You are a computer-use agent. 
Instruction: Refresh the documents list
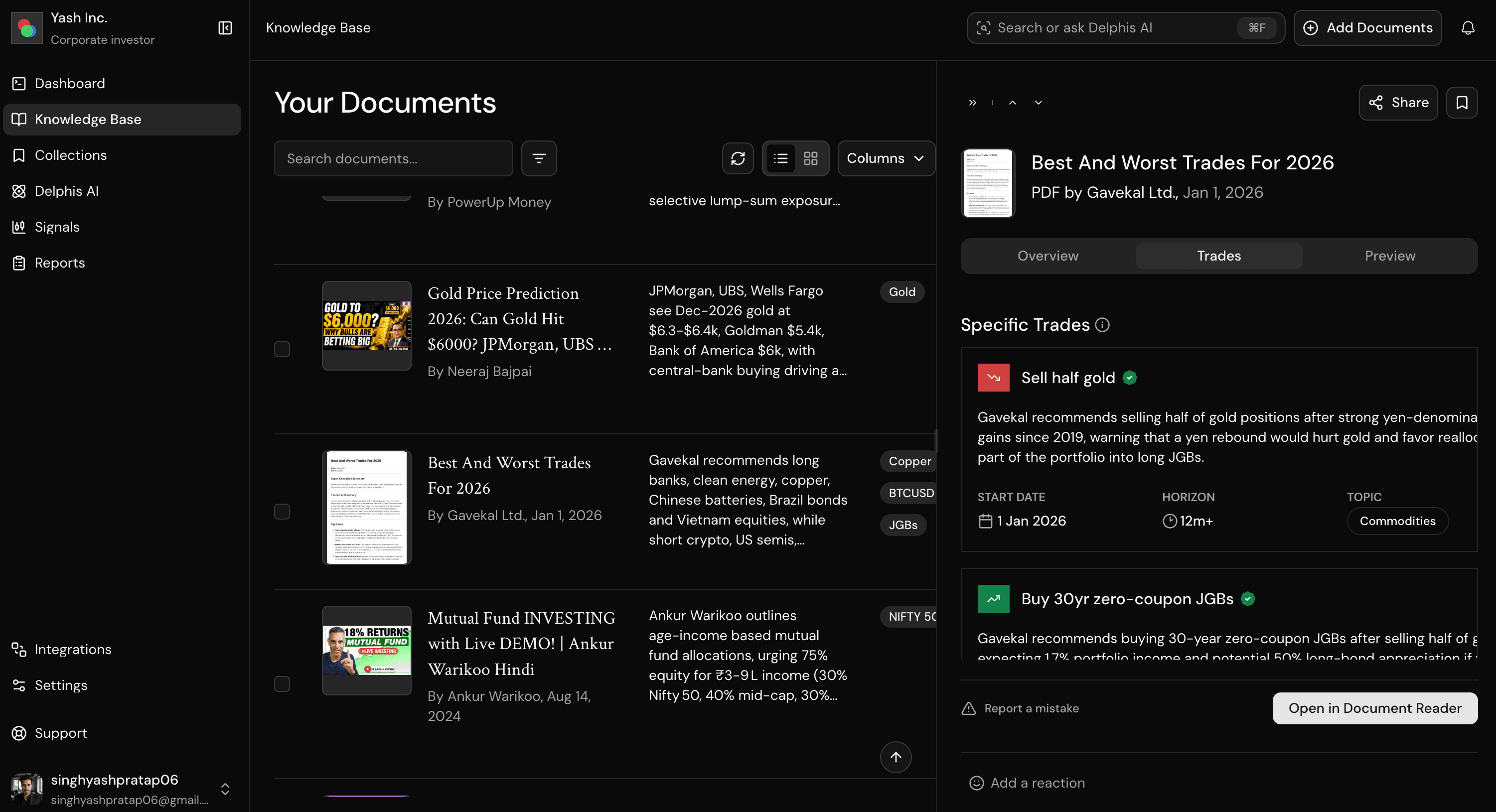[738, 158]
